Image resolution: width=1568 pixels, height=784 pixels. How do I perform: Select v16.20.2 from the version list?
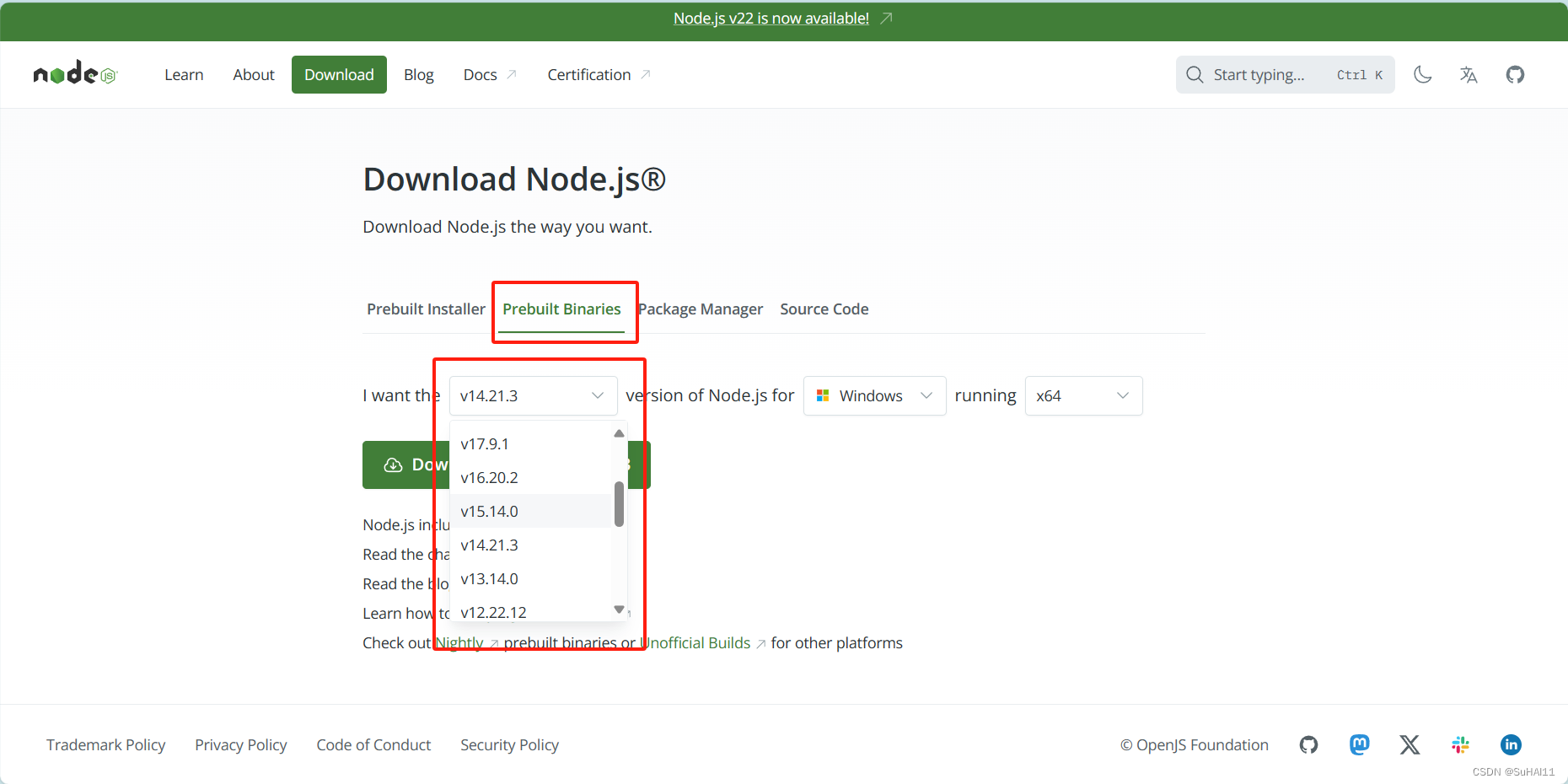(489, 477)
